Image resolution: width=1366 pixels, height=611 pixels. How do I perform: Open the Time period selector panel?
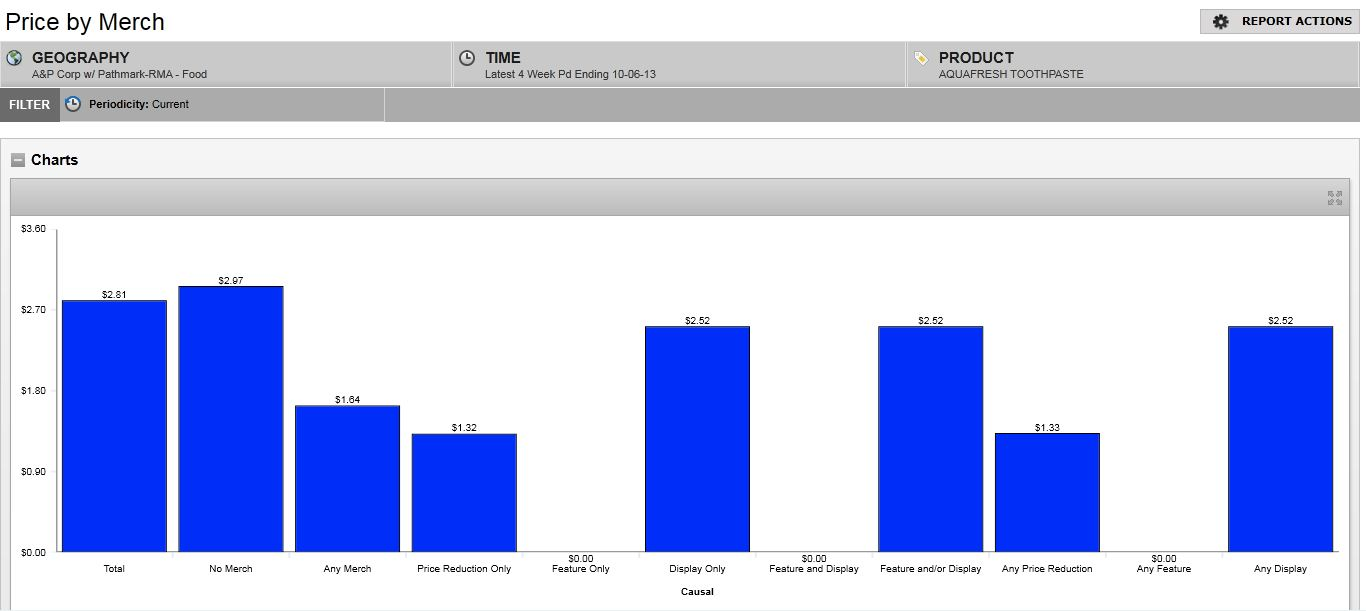(680, 65)
